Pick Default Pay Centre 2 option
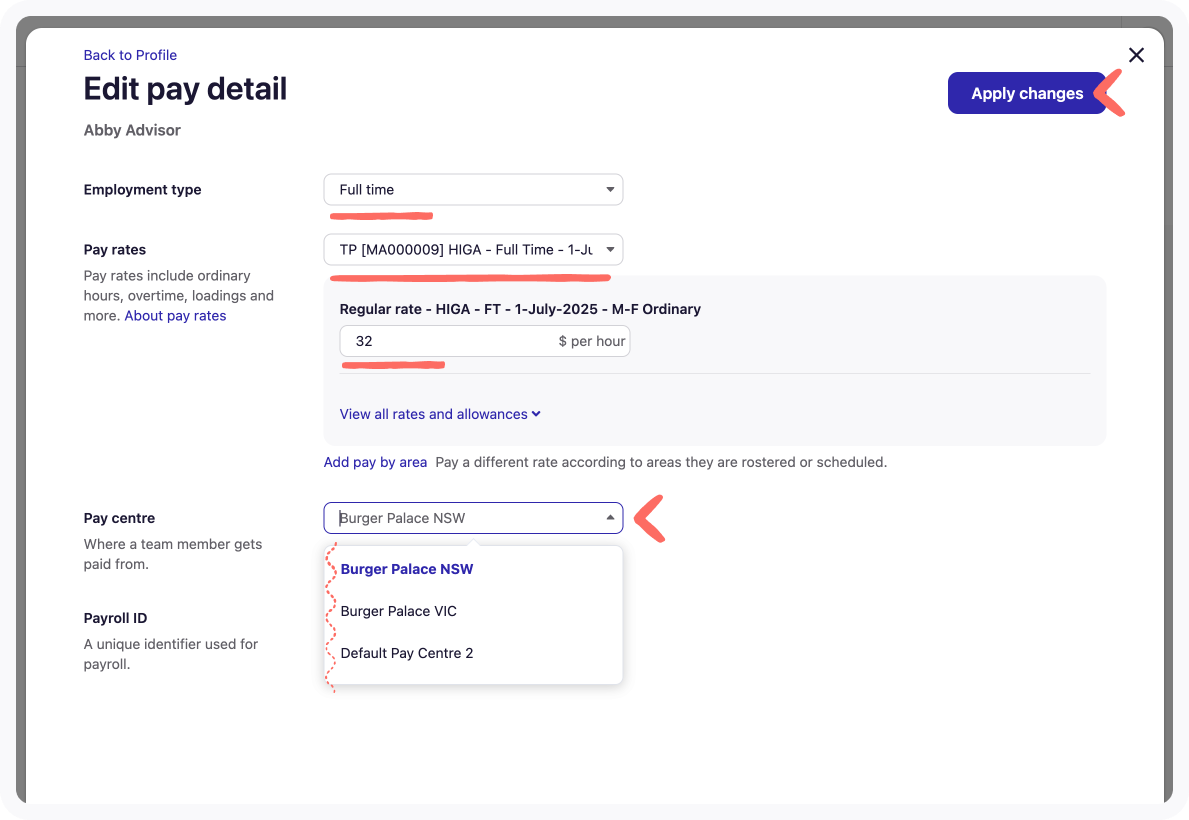 coord(407,653)
